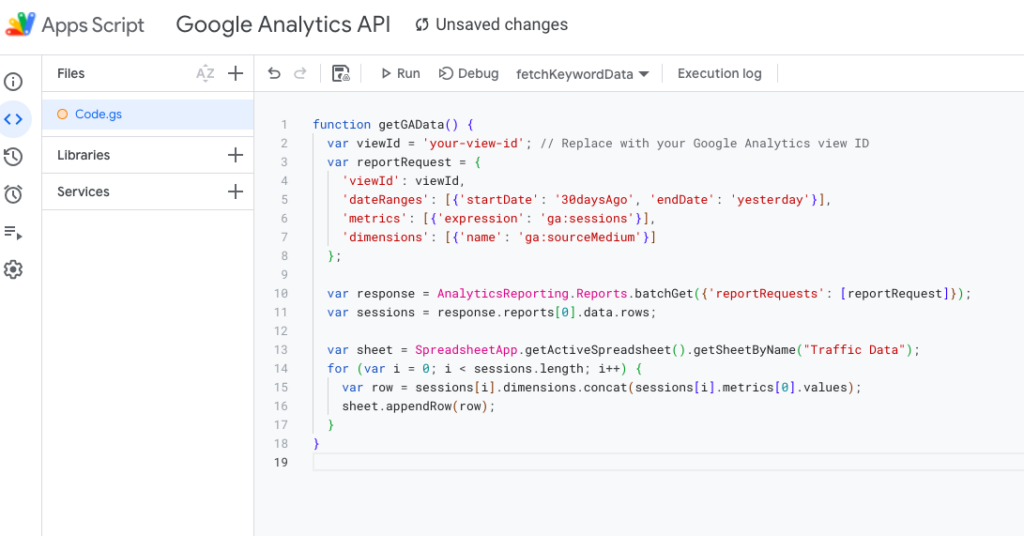Open the Triggers alarm clock icon
Viewport: 1024px width, 536px height.
tap(13, 194)
